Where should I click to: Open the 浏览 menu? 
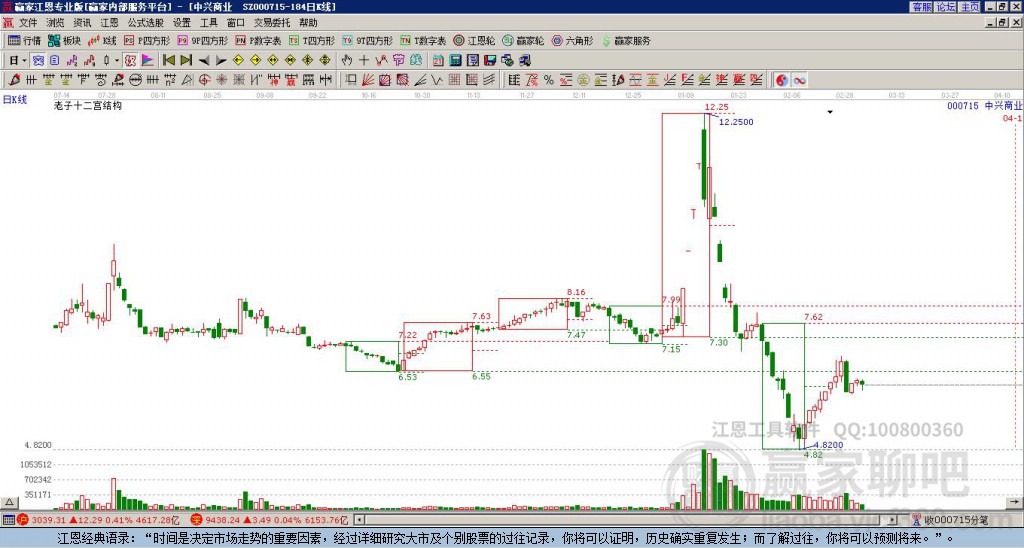[x=56, y=23]
